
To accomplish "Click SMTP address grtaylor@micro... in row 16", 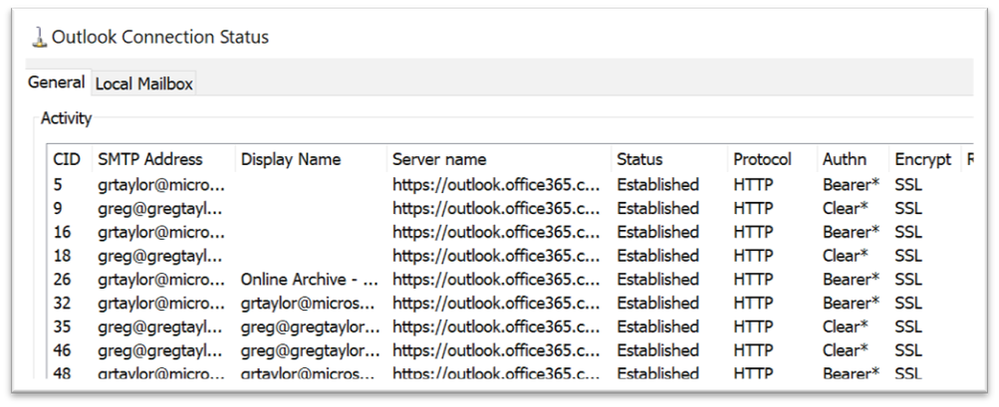I will tap(161, 232).
